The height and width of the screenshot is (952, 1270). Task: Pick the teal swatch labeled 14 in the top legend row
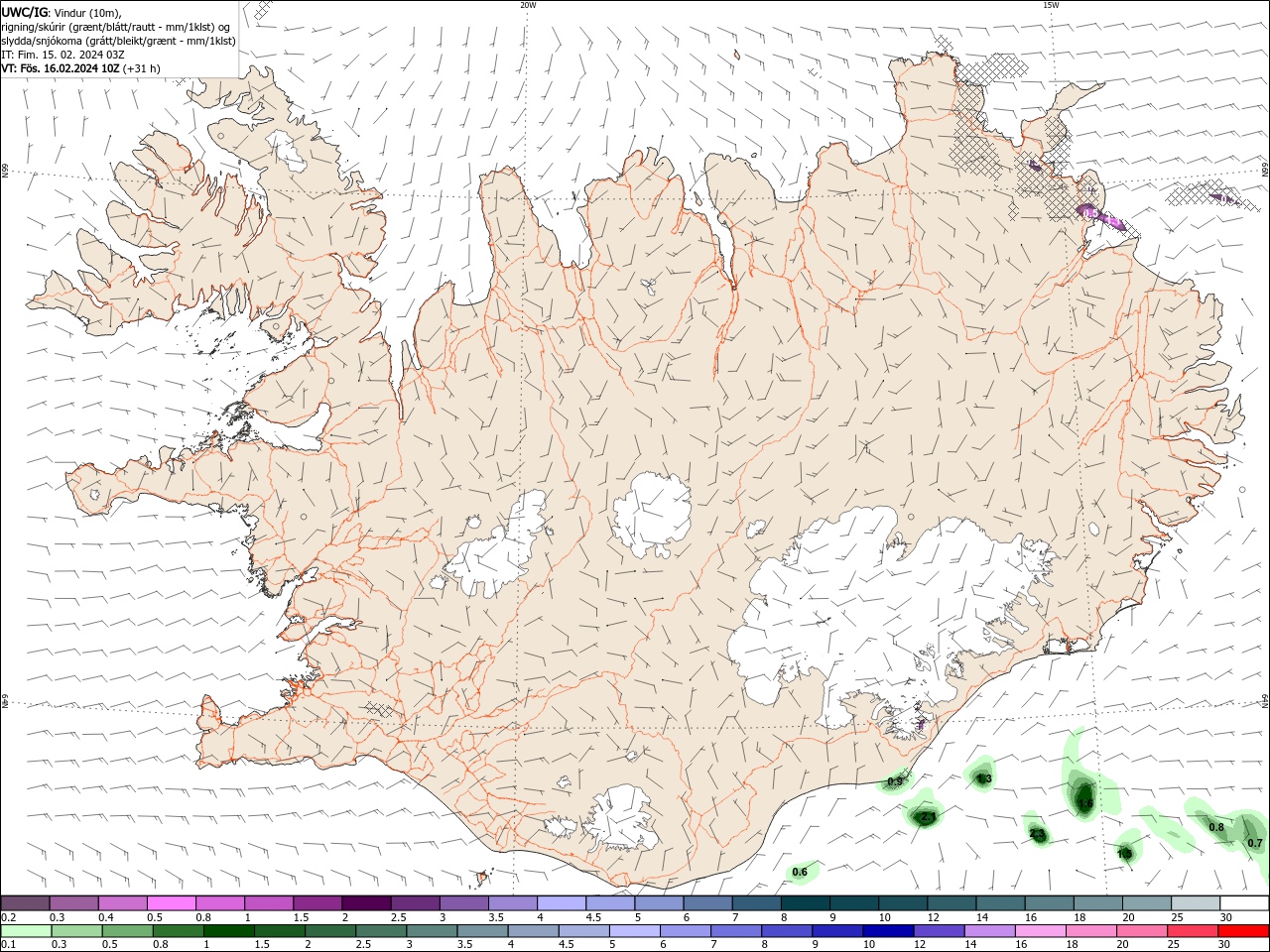click(x=1000, y=903)
